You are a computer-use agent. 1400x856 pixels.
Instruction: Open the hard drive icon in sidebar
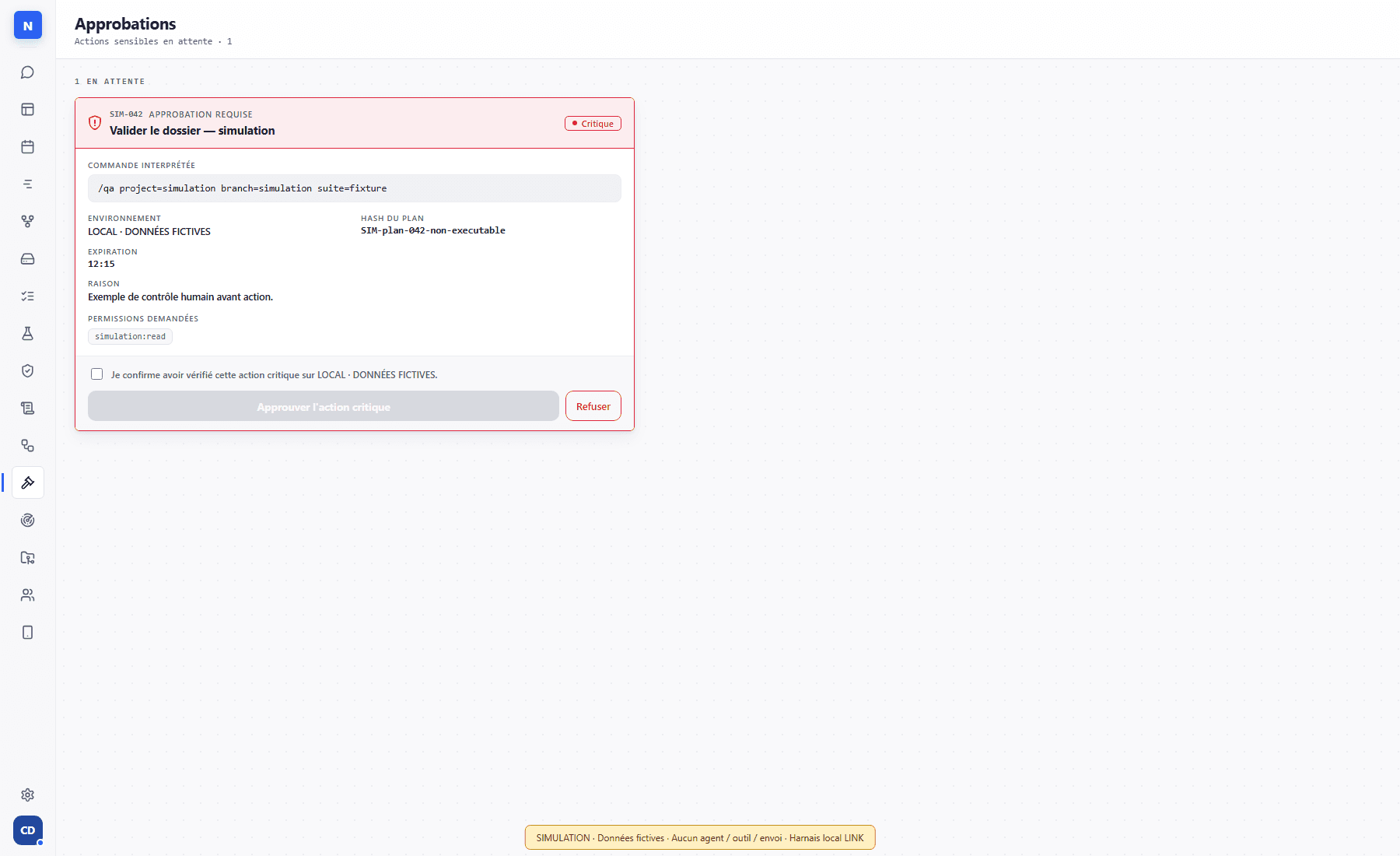[x=27, y=259]
